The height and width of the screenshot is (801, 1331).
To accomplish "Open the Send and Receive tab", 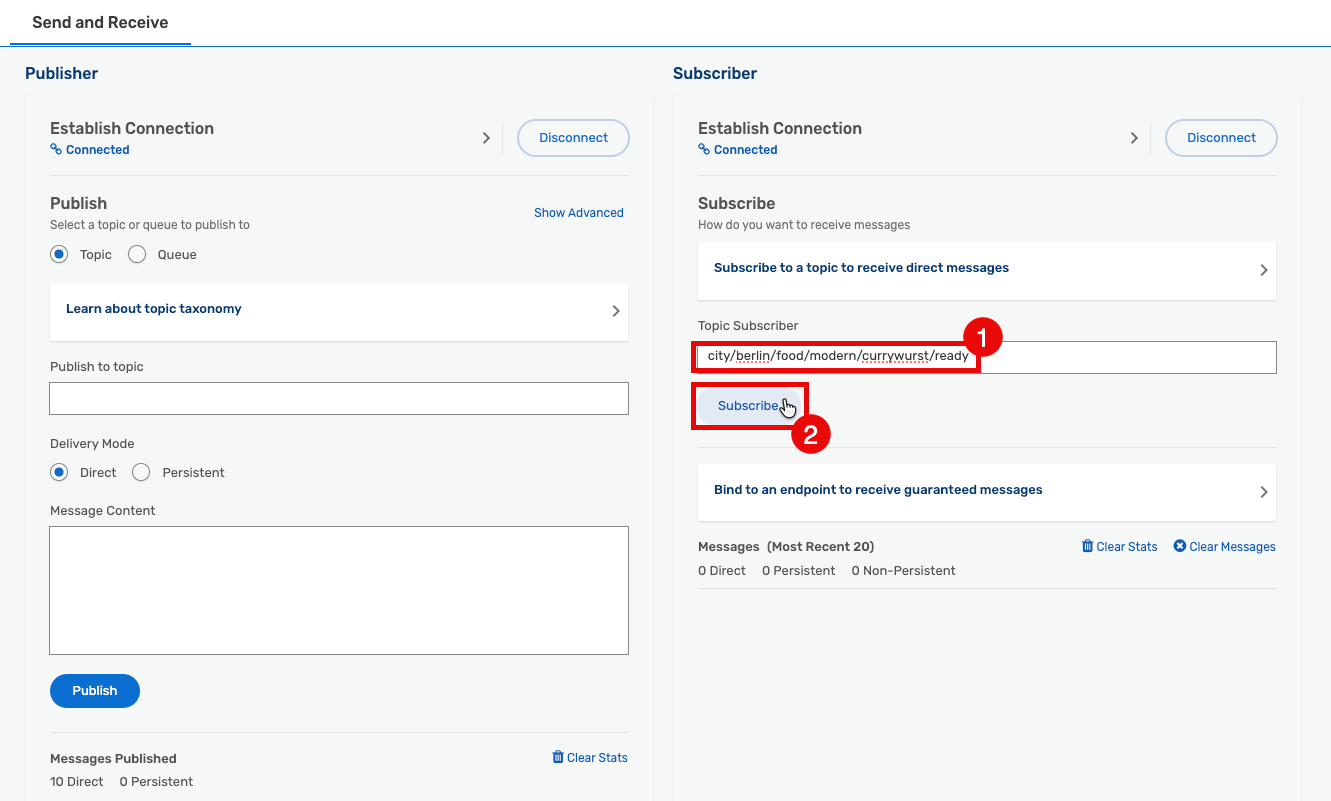I will pyautogui.click(x=100, y=22).
